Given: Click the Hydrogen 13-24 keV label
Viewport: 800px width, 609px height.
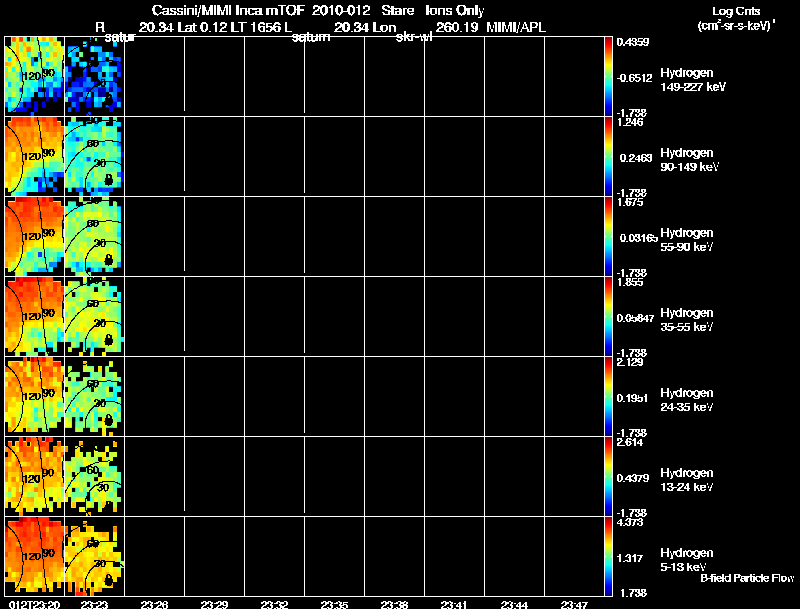Looking at the screenshot, I should pos(687,480).
